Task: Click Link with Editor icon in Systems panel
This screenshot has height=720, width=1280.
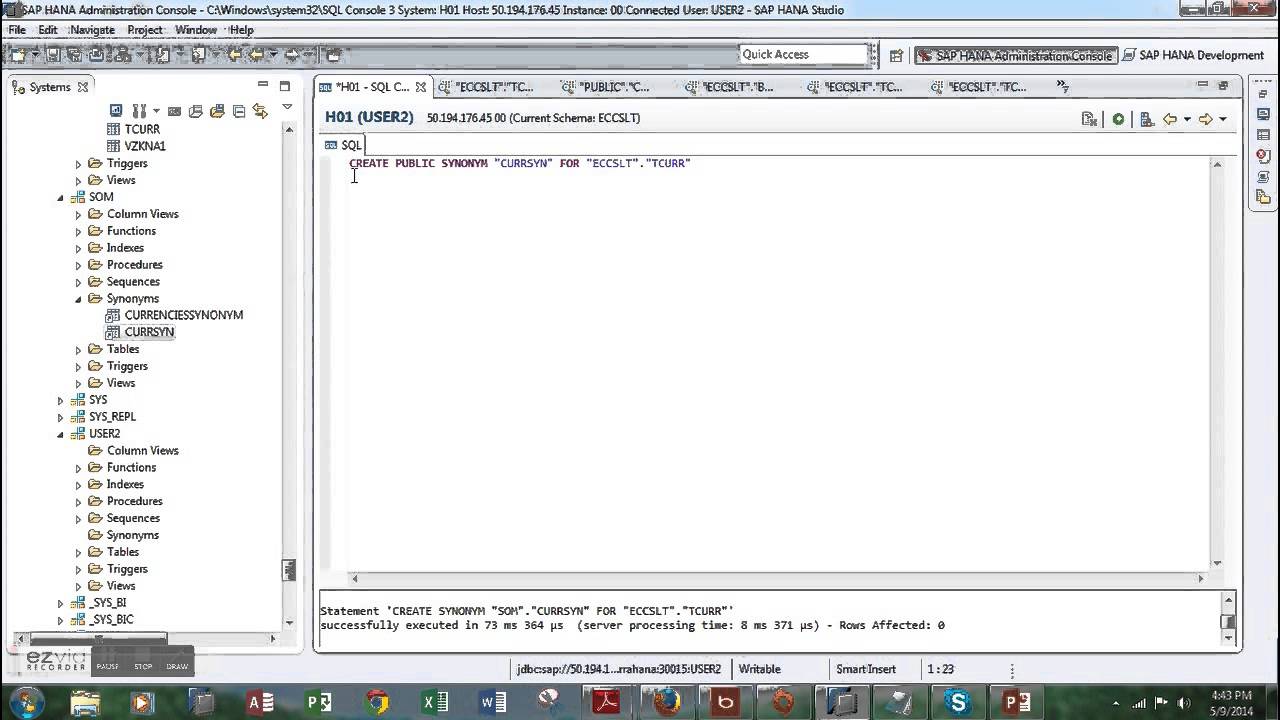Action: [x=260, y=111]
